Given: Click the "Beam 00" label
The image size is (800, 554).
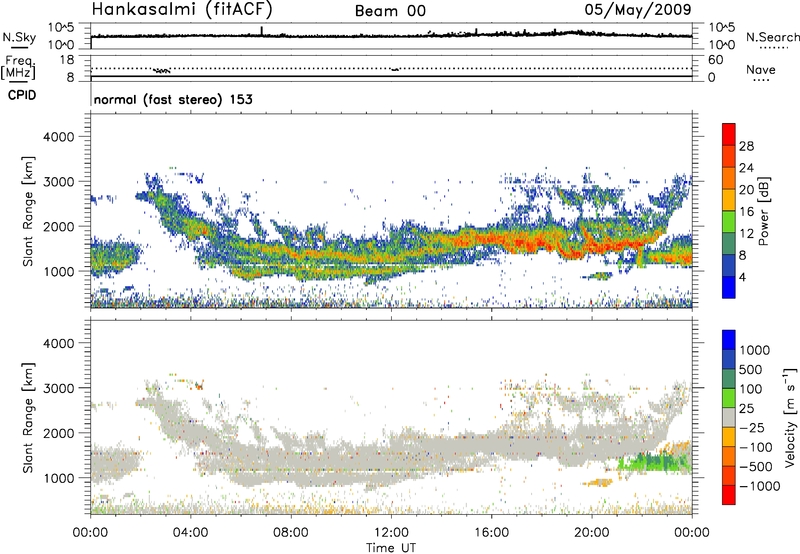Looking at the screenshot, I should (x=390, y=11).
